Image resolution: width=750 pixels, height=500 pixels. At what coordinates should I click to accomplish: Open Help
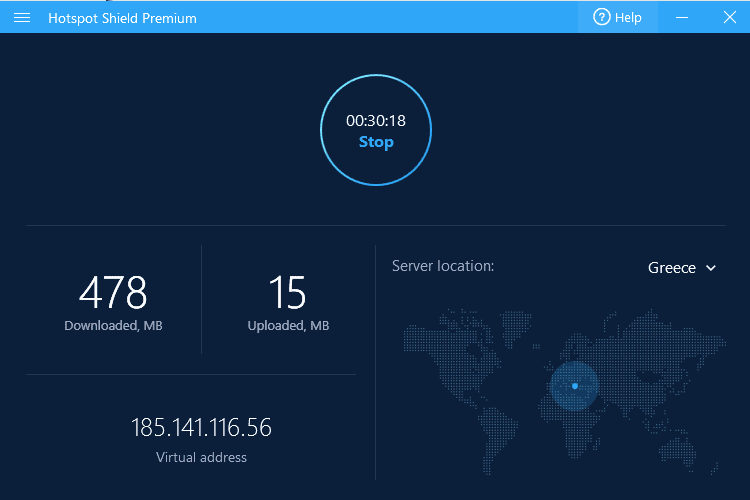618,18
